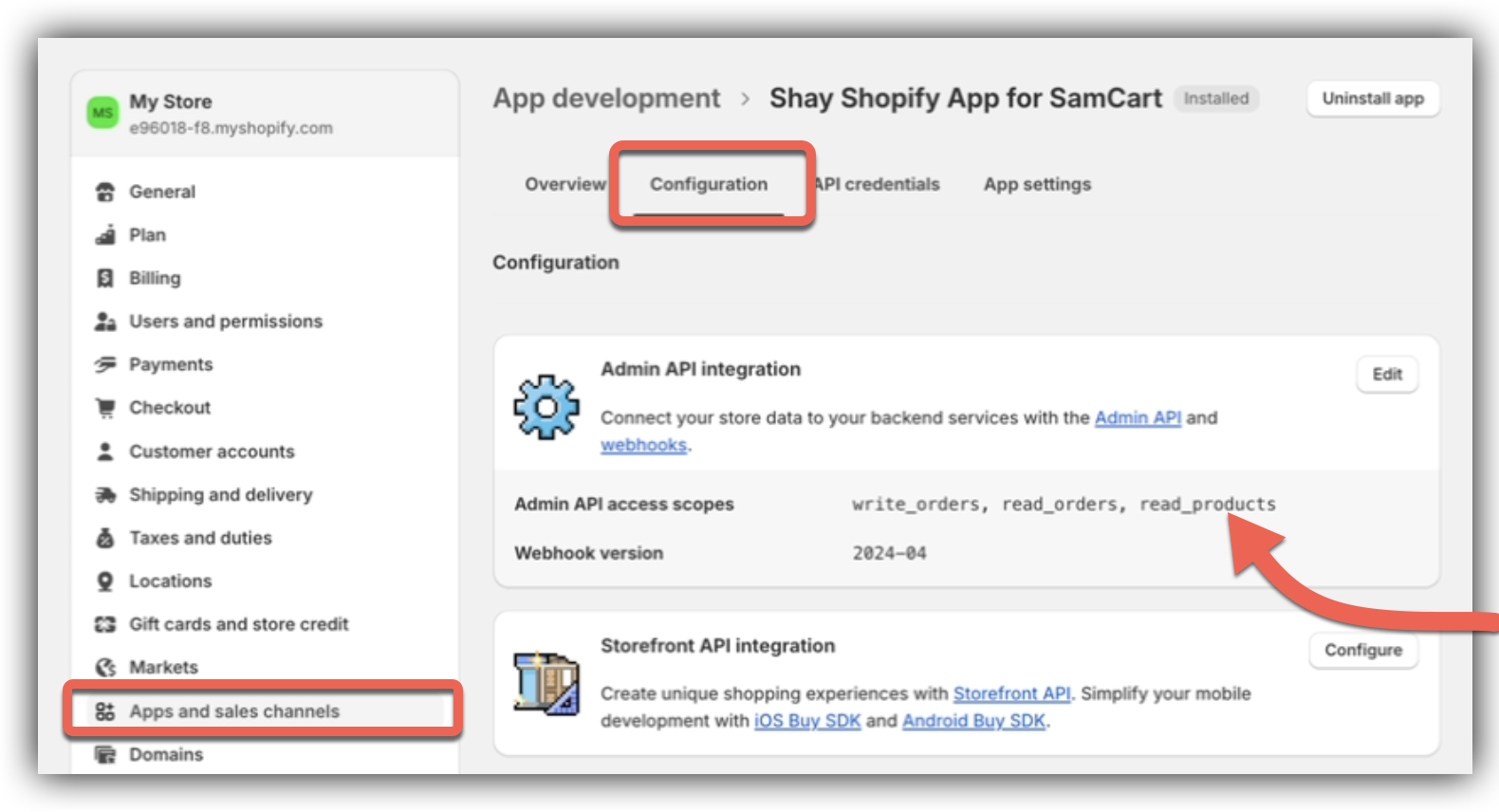
Task: Open the iOS Buy SDK link
Action: [x=807, y=721]
